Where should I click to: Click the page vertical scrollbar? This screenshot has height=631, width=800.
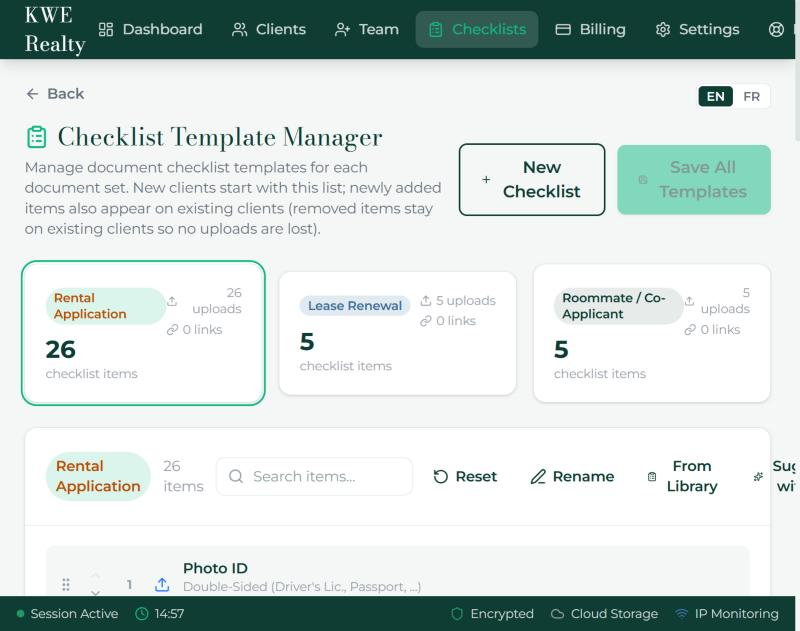click(797, 71)
